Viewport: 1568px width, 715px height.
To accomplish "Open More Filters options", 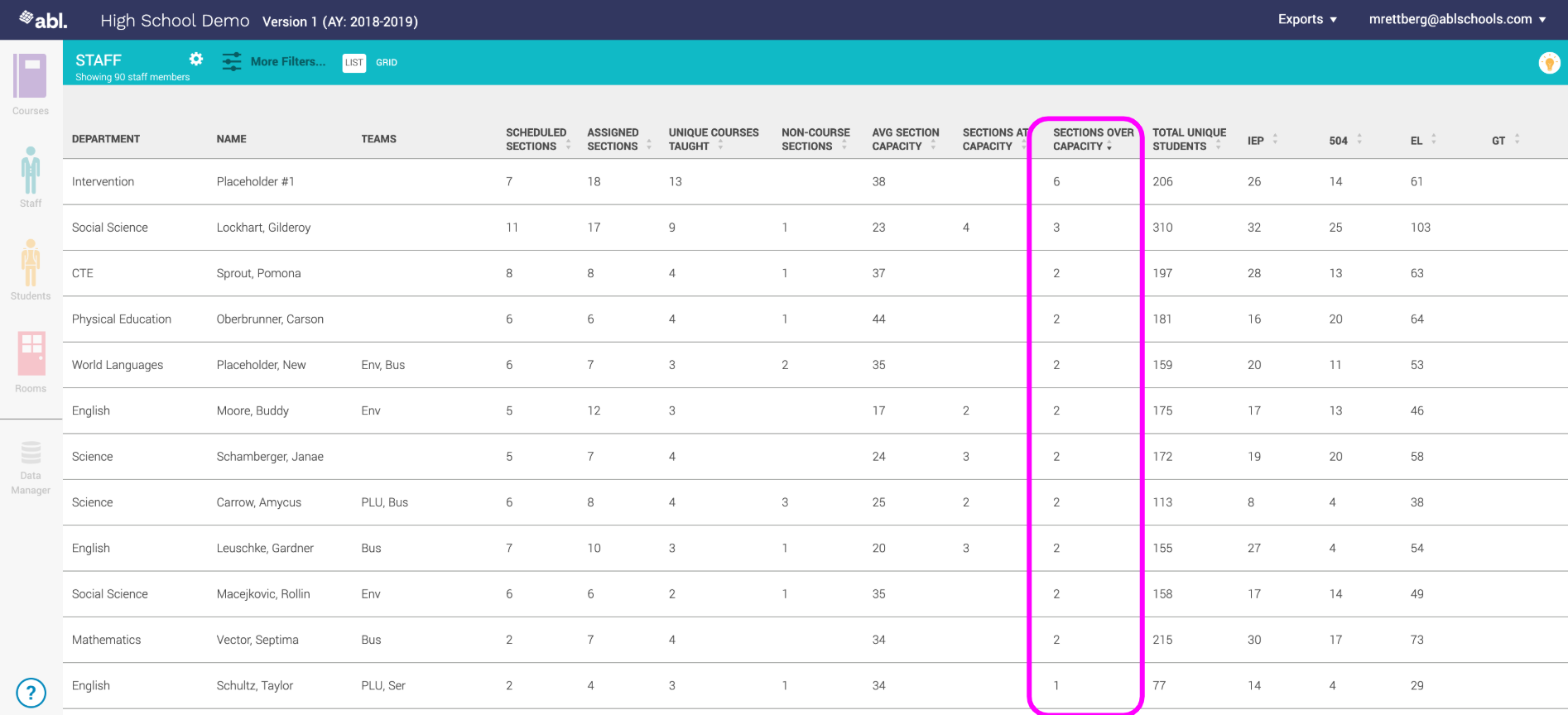I will tap(274, 62).
